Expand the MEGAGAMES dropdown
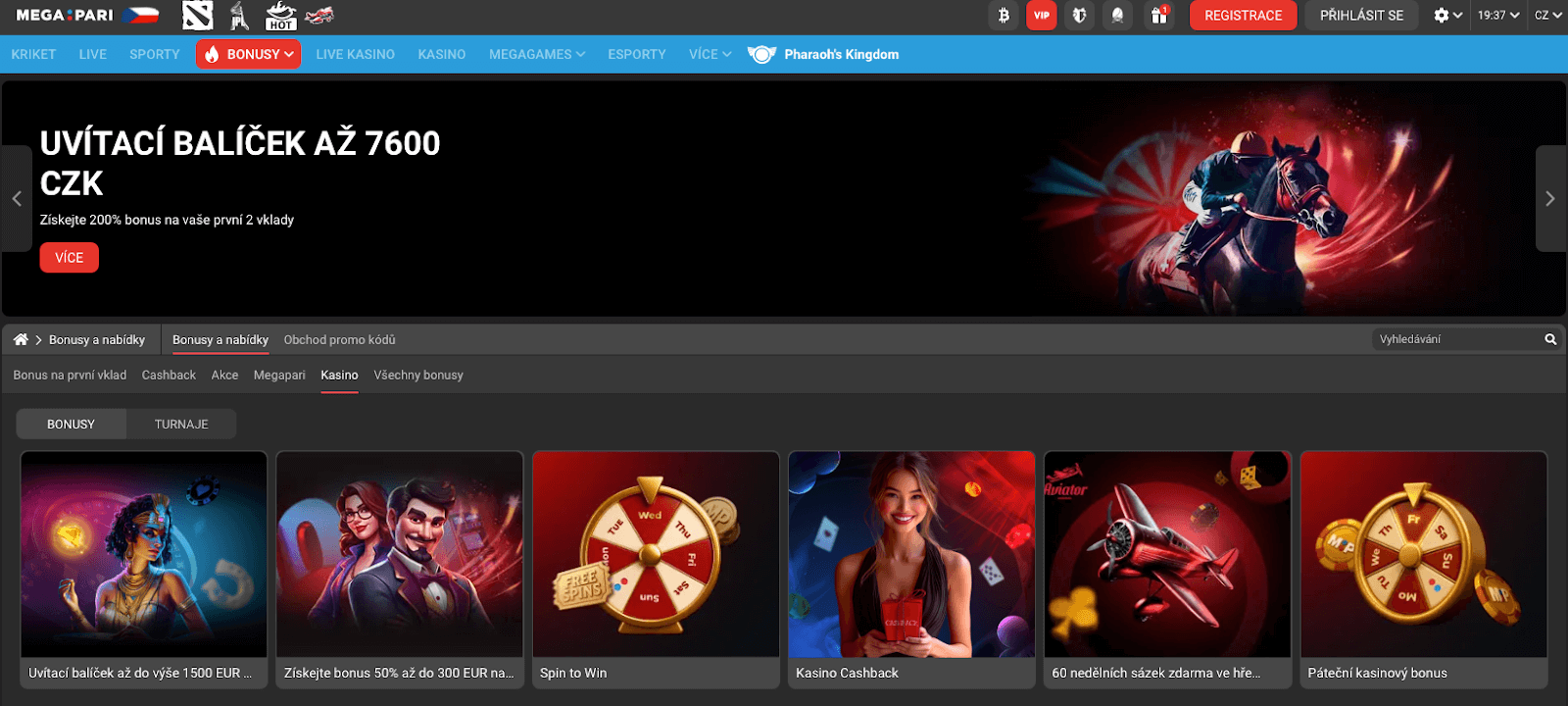This screenshot has height=706, width=1568. pos(536,55)
